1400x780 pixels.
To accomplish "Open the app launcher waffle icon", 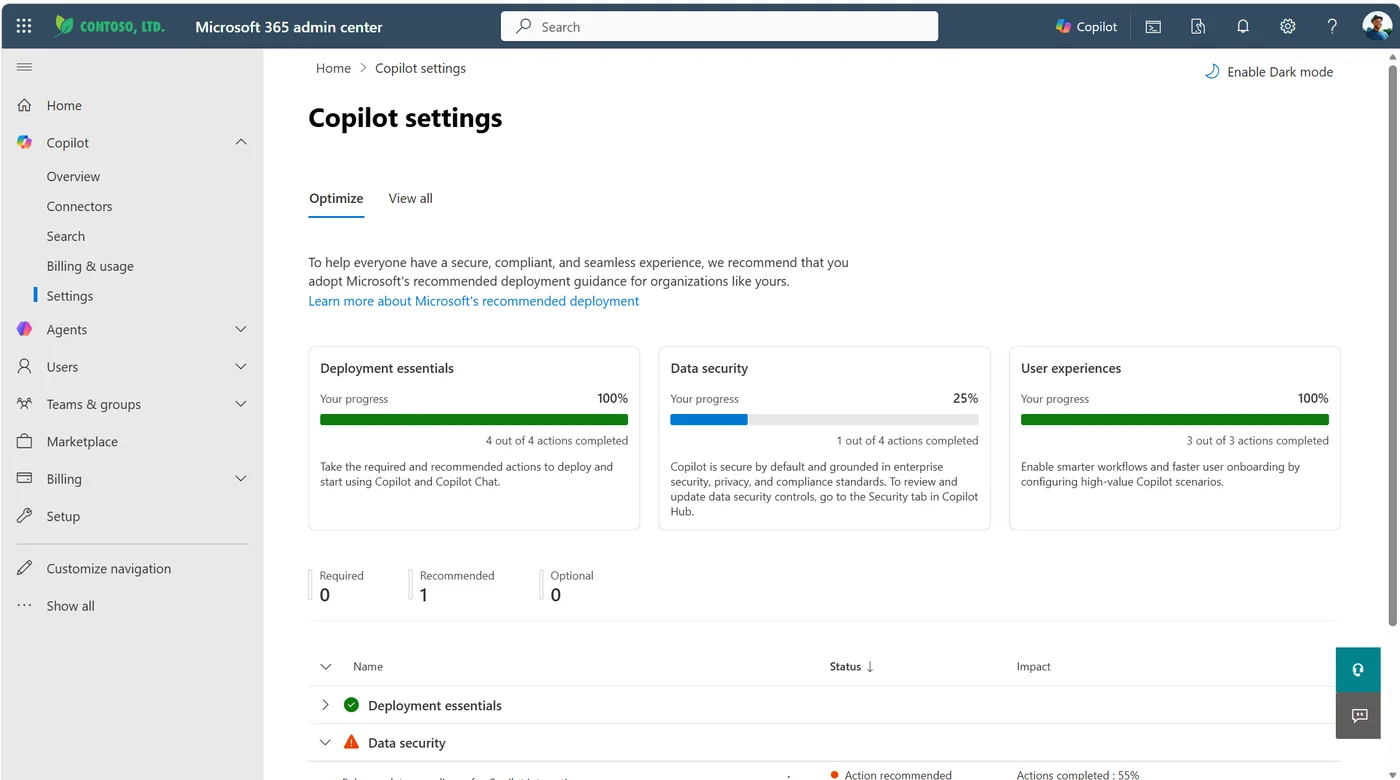I will pyautogui.click(x=24, y=27).
